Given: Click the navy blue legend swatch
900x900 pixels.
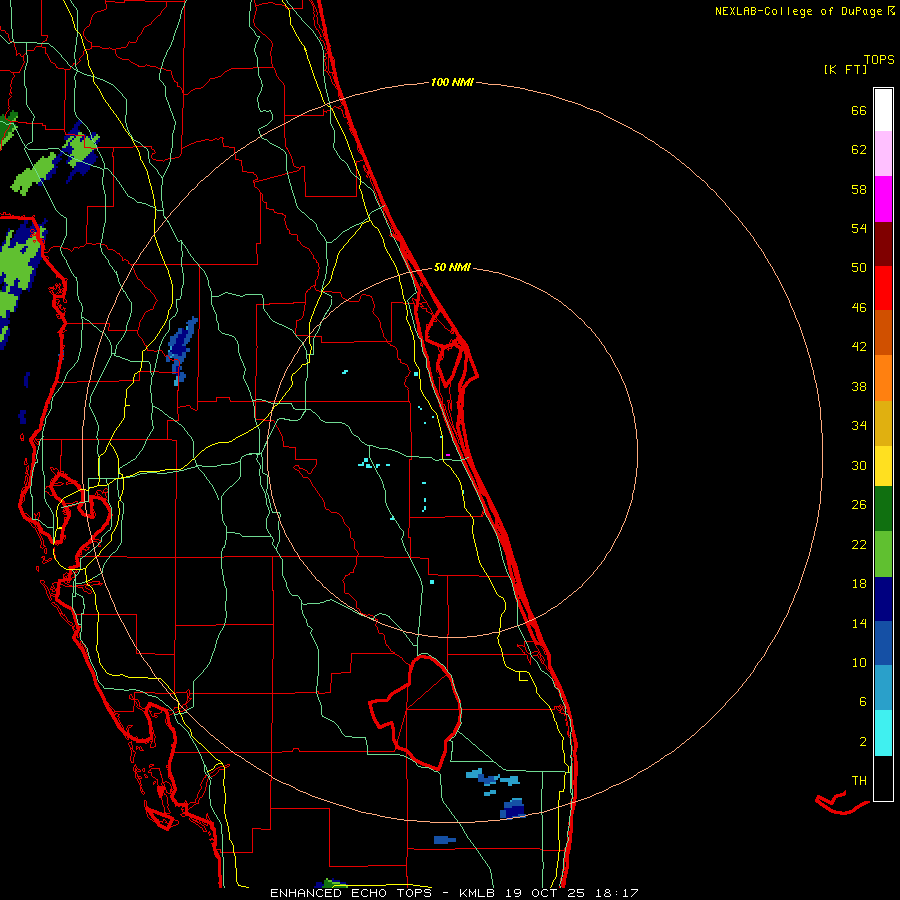Looking at the screenshot, I should 883,599.
